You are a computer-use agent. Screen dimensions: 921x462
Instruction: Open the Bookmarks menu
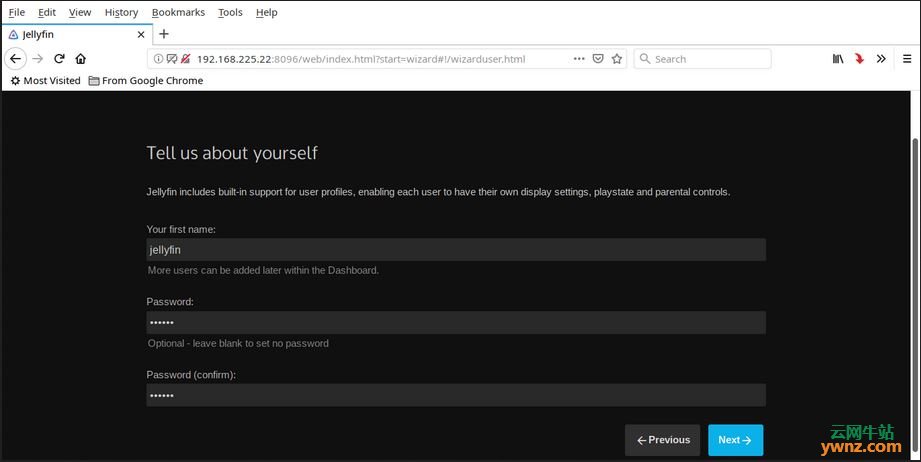179,12
